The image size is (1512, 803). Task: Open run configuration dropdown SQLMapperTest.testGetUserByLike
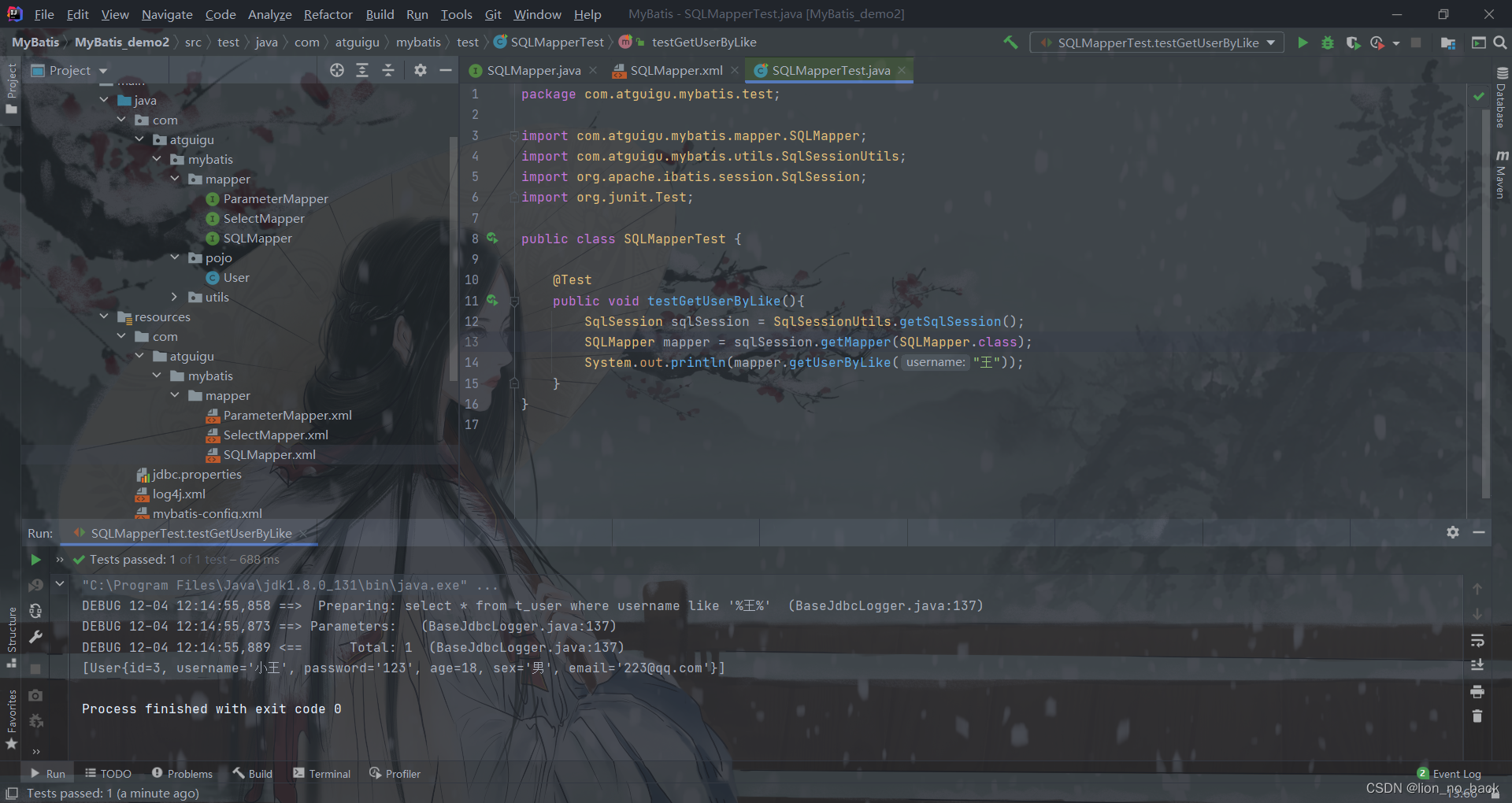point(1157,43)
